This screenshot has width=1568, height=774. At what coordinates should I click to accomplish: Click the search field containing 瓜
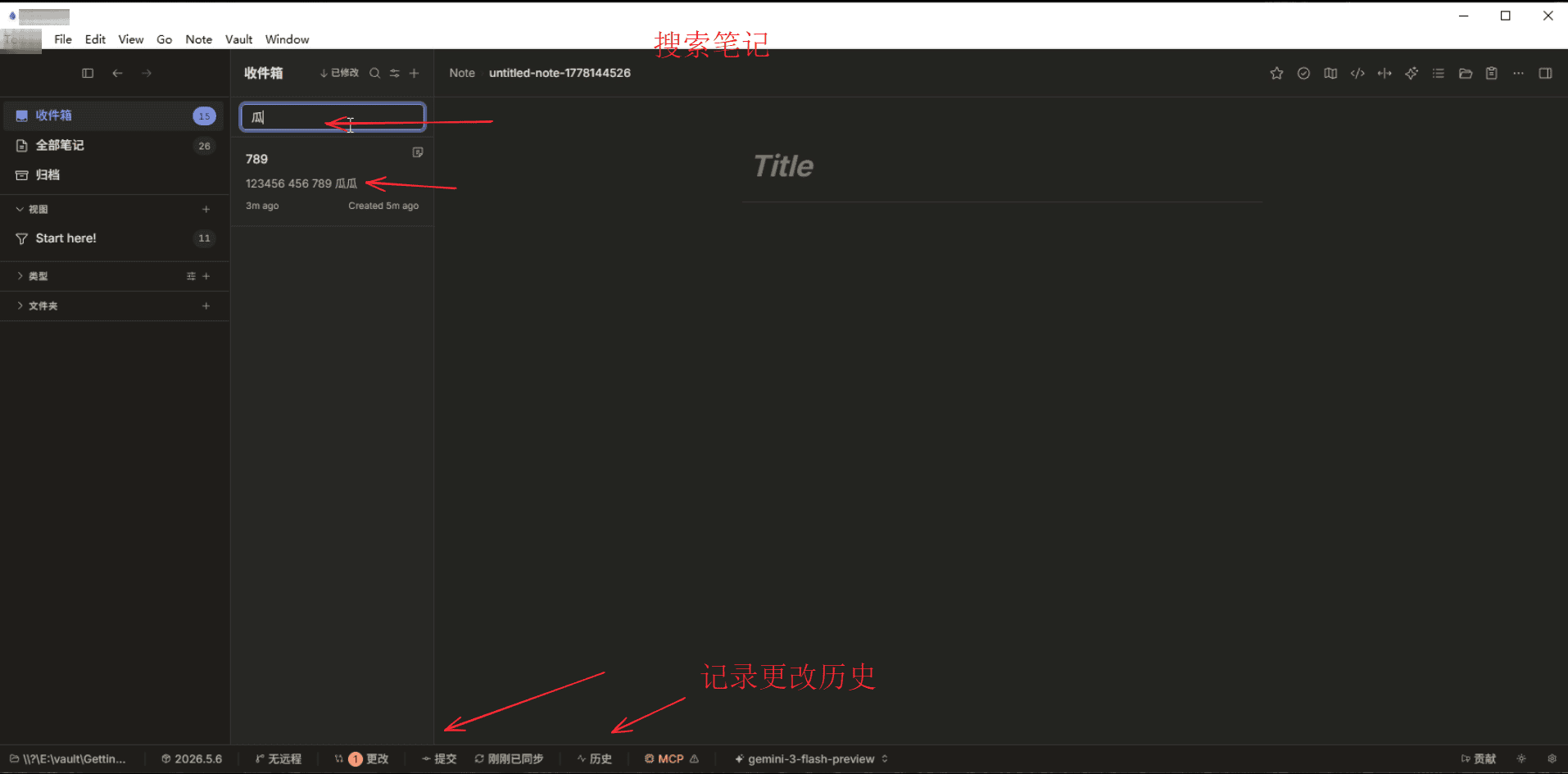[x=333, y=117]
